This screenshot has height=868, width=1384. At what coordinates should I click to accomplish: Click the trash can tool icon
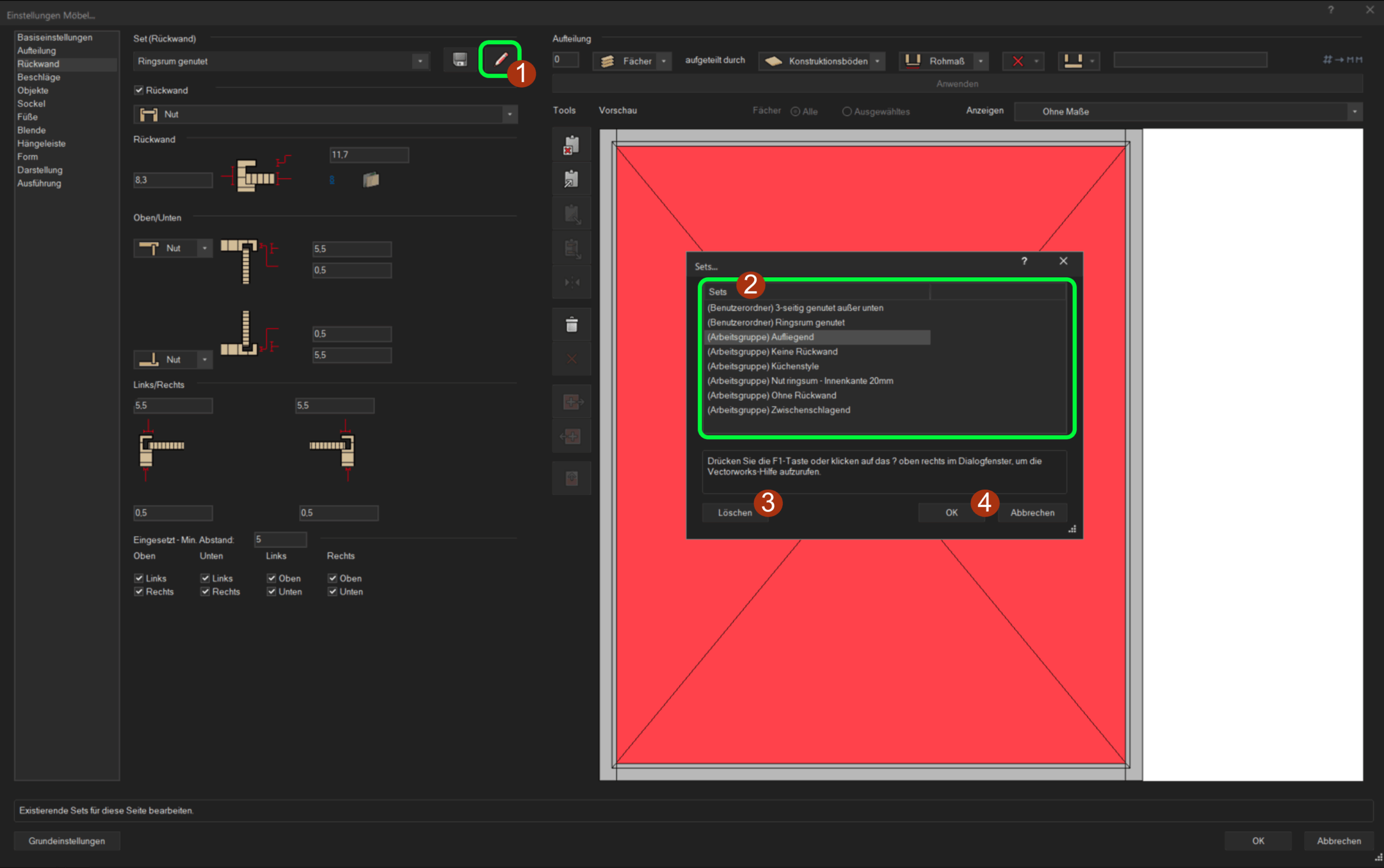pos(571,325)
